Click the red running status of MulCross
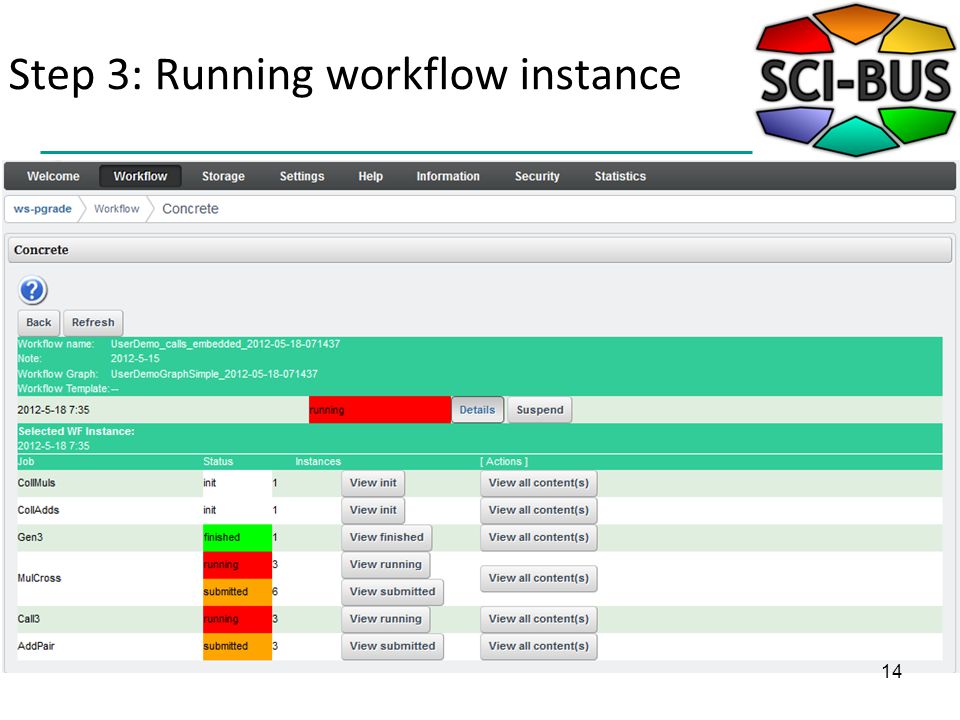Viewport: 960px width, 720px height. (238, 564)
